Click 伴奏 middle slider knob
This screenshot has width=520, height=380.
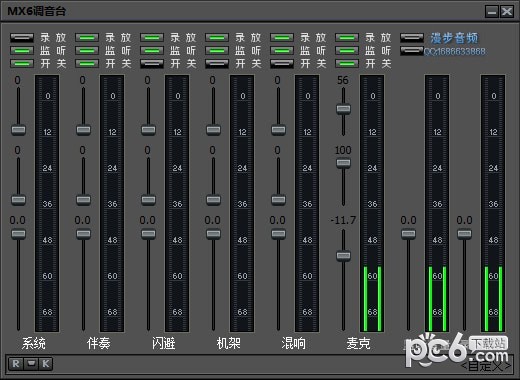coord(83,200)
